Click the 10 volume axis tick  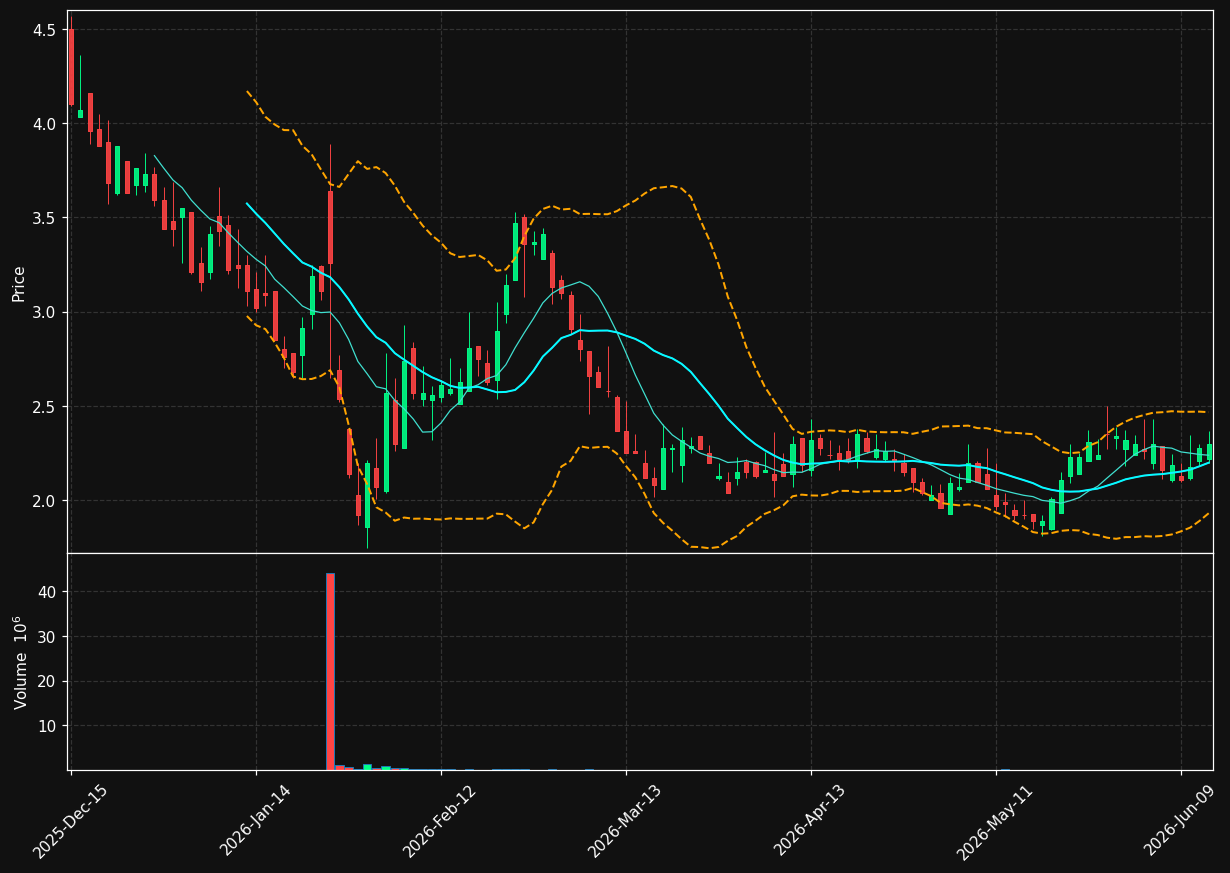point(47,726)
